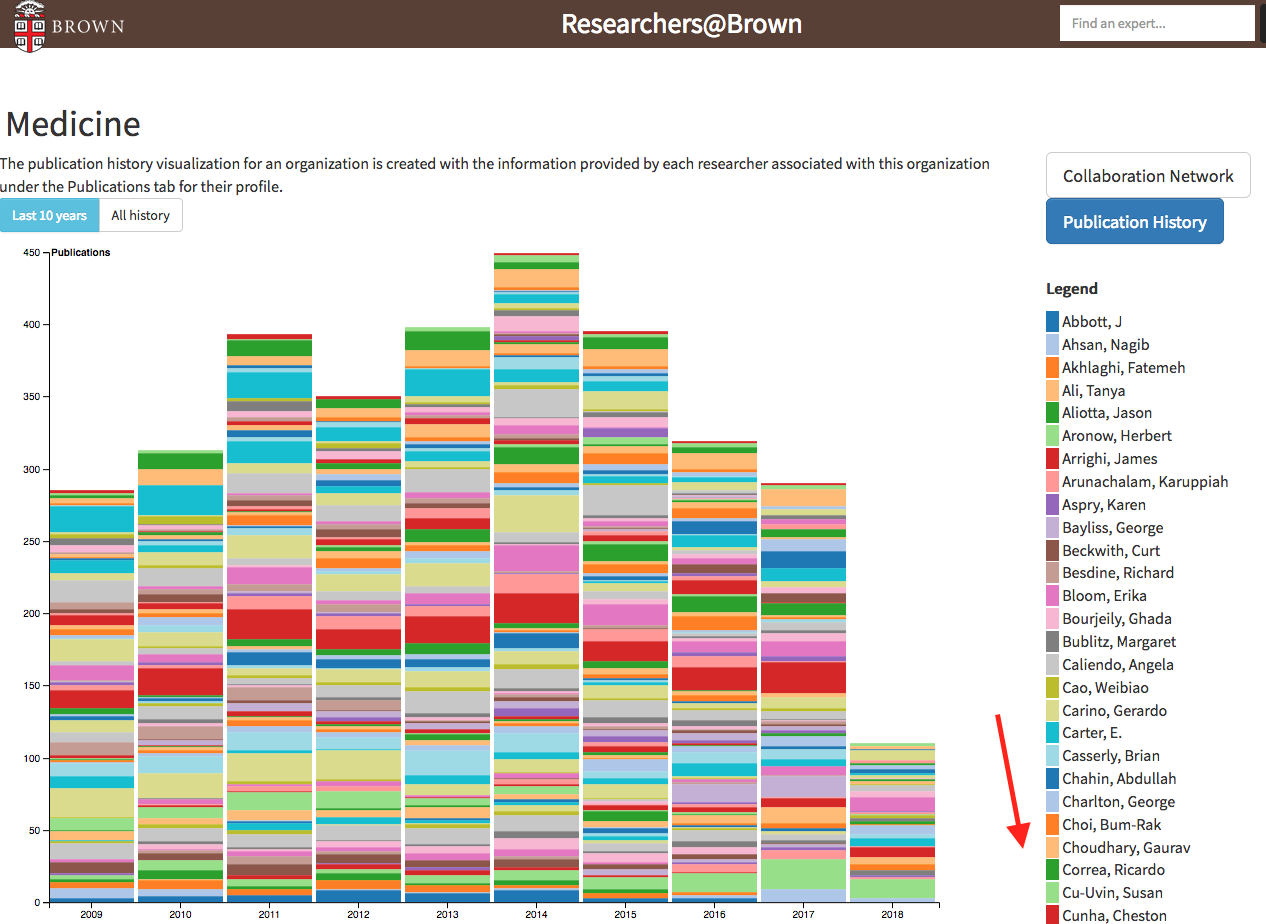The height and width of the screenshot is (924, 1266).
Task: Click the Chahin, Abdullah legend swatch
Action: click(x=1052, y=779)
